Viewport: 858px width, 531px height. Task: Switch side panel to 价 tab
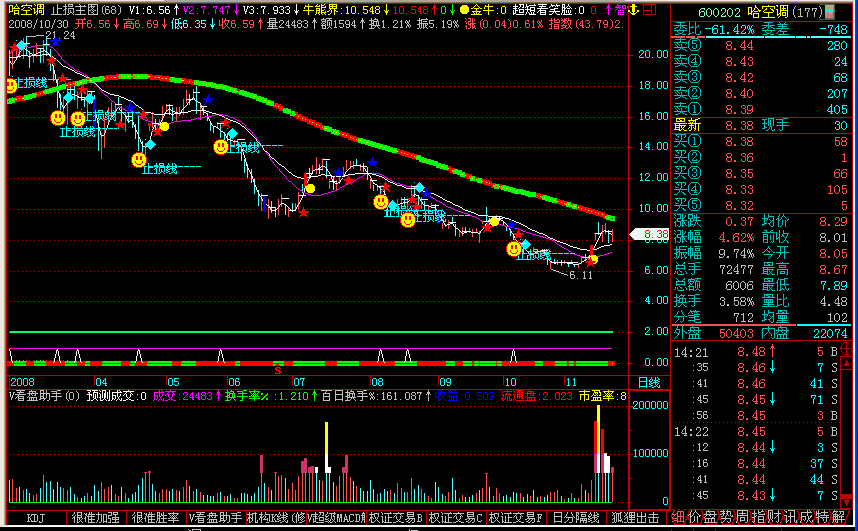pyautogui.click(x=694, y=517)
